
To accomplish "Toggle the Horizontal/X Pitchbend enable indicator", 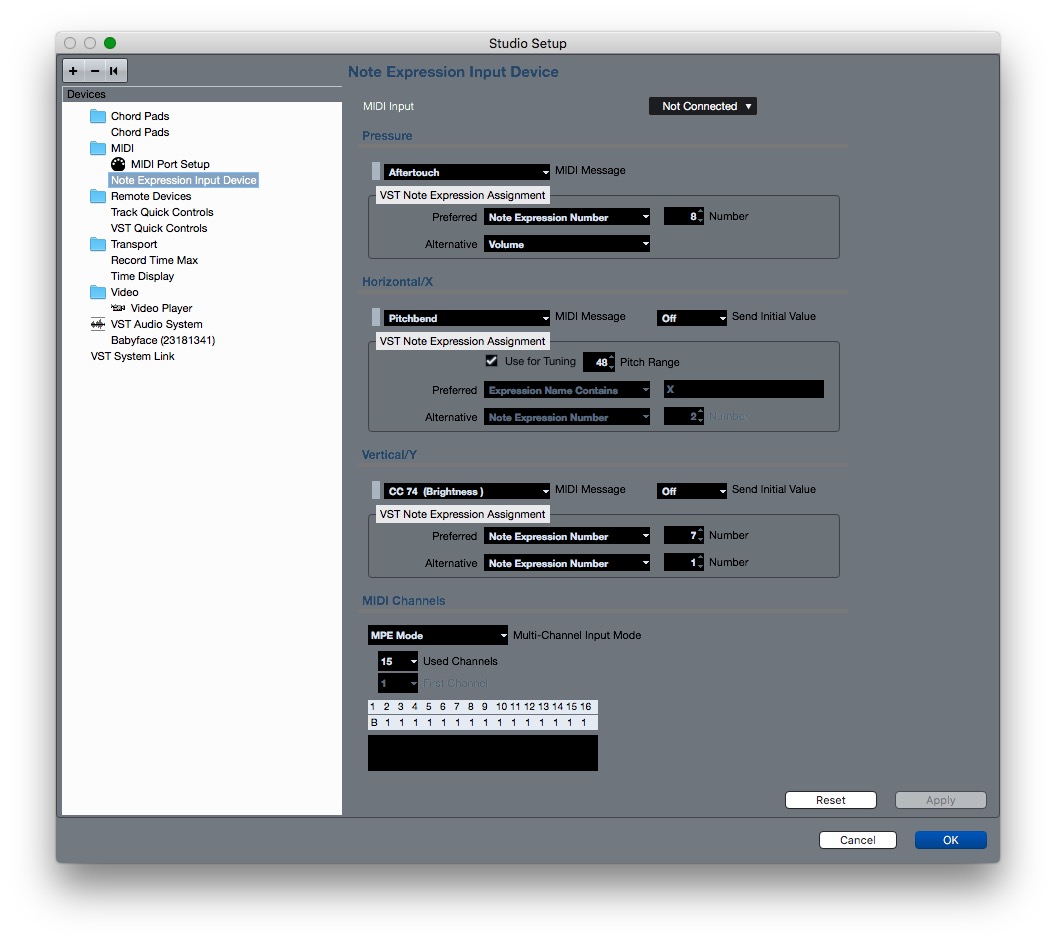I will (376, 317).
